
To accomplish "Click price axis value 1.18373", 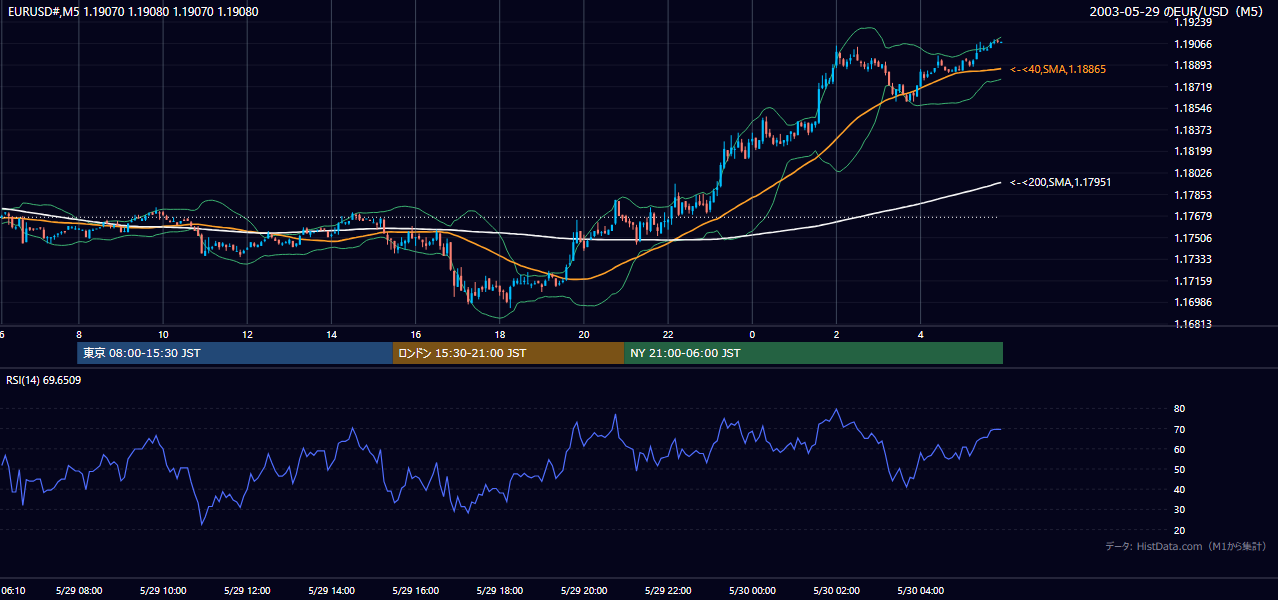I will (x=1192, y=130).
